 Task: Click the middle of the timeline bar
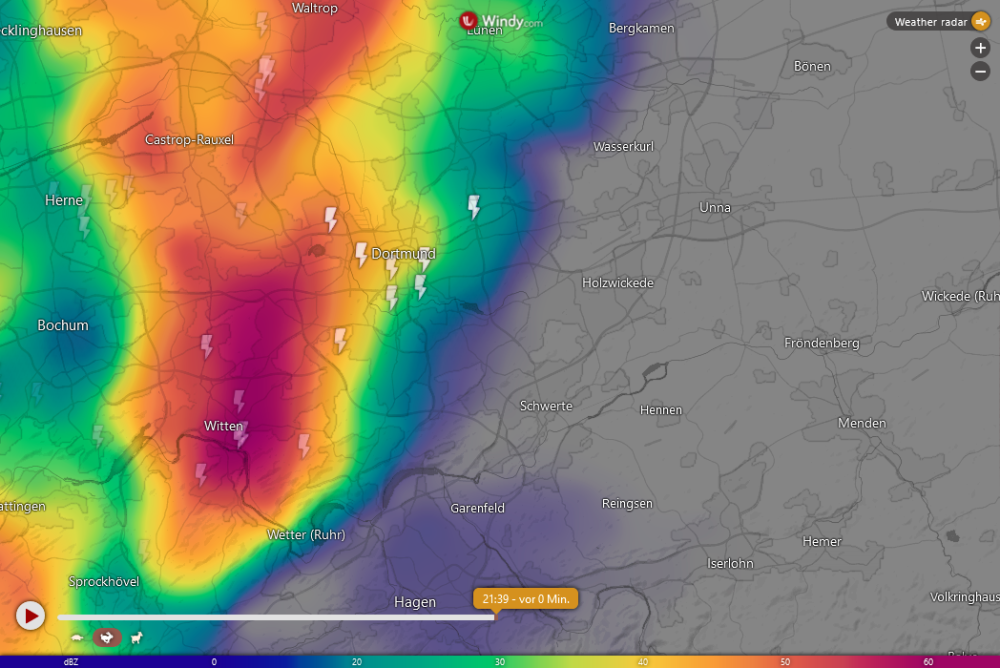[x=275, y=617]
